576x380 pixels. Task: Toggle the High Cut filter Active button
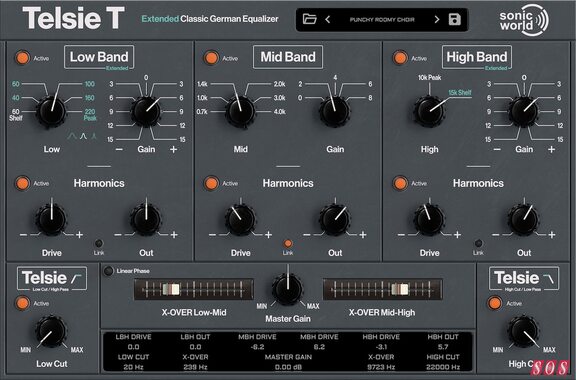[x=494, y=303]
